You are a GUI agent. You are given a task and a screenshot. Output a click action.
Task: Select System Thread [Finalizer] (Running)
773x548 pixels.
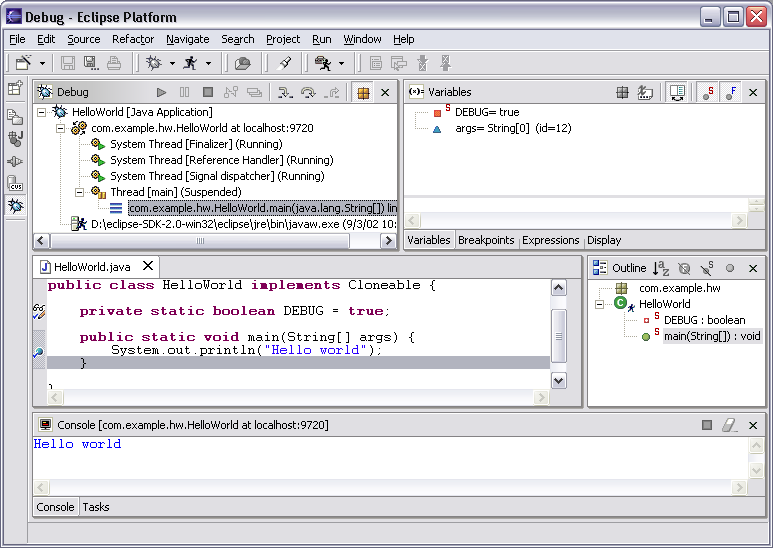[196, 144]
